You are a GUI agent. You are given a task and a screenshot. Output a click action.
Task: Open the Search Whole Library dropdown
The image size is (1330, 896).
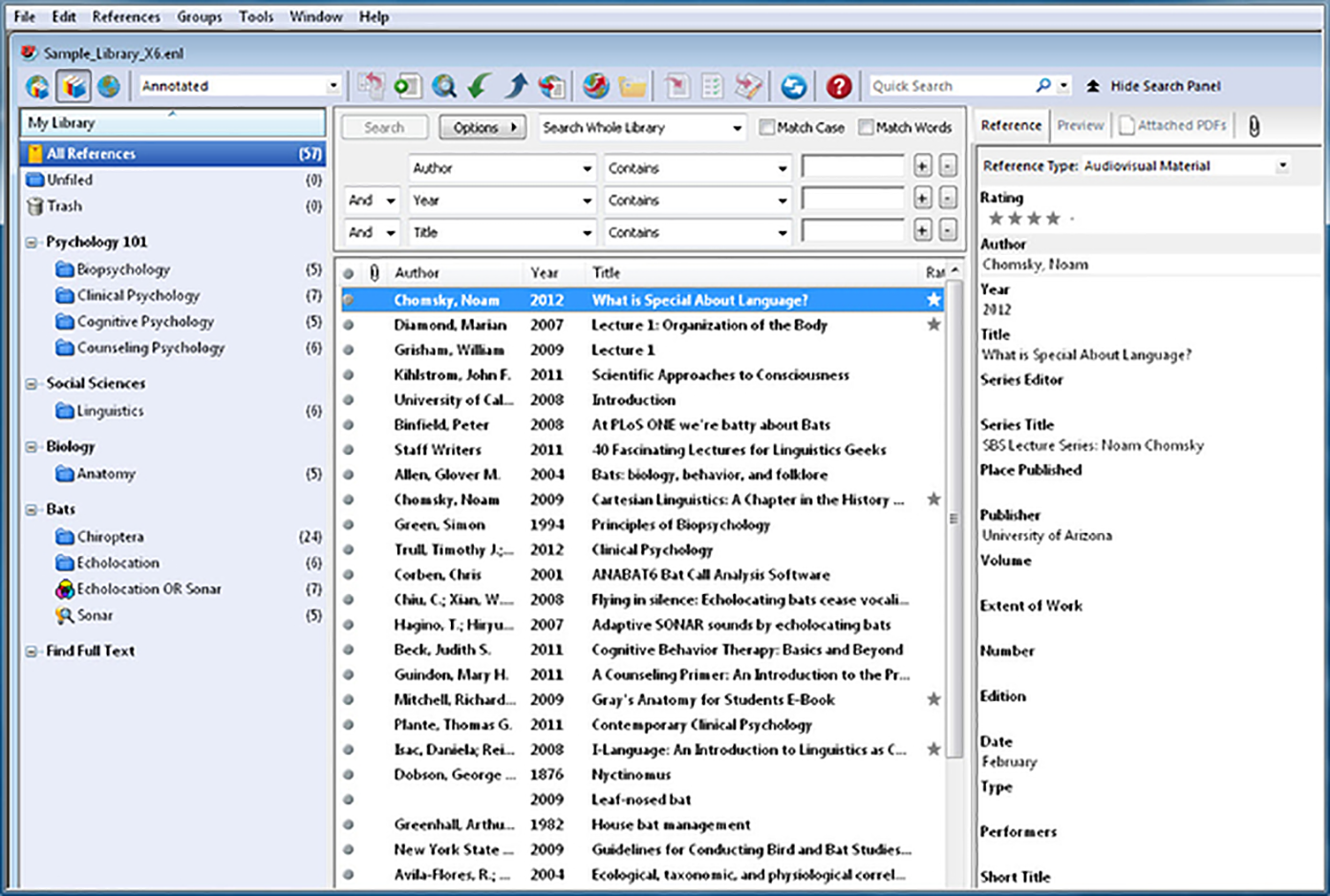tap(641, 127)
